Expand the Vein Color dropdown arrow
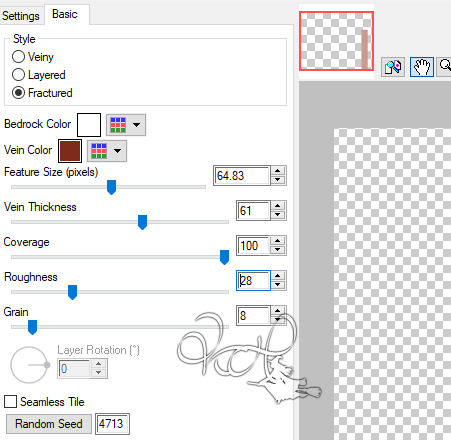Image resolution: width=451 pixels, height=440 pixels. point(117,151)
